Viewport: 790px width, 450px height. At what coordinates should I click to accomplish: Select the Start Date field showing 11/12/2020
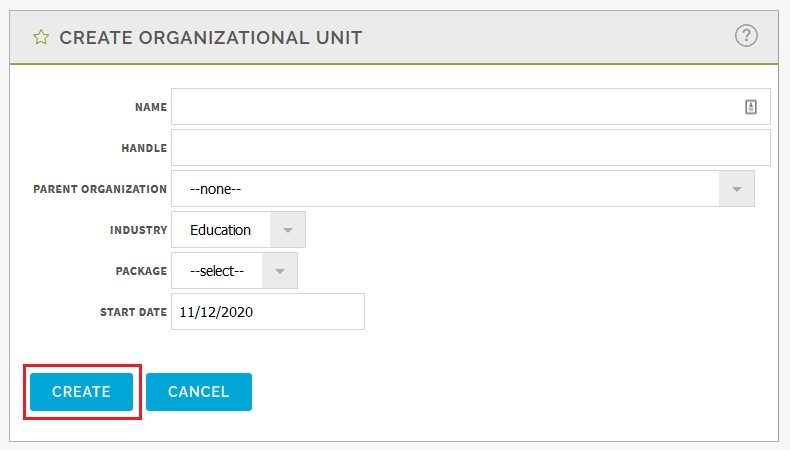click(267, 312)
